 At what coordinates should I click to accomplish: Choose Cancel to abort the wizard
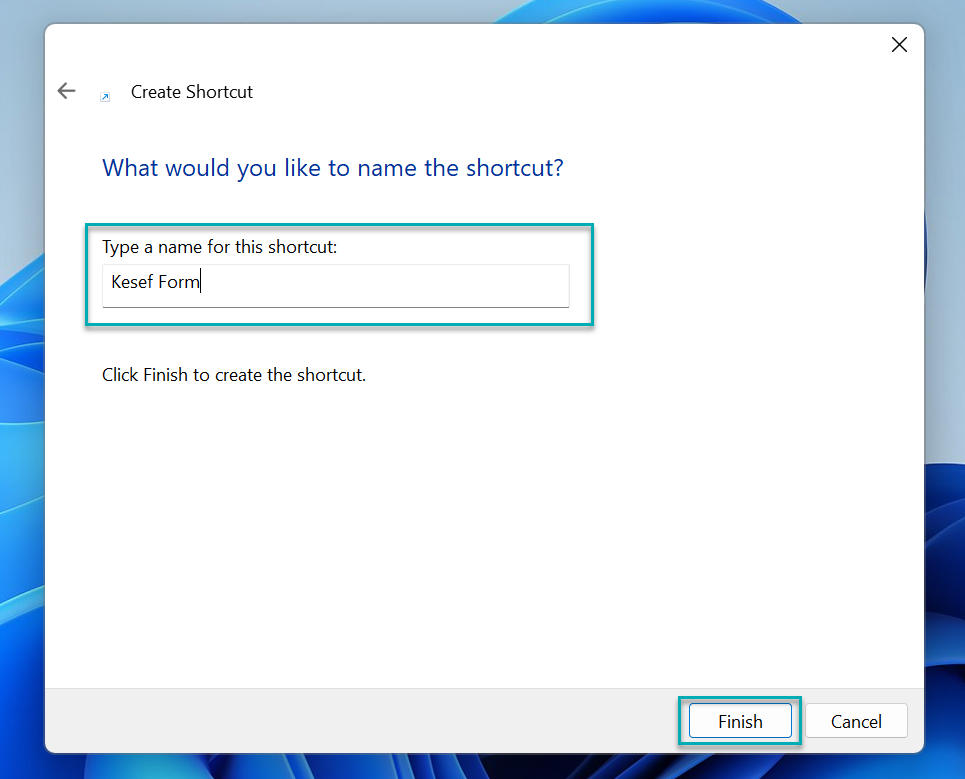click(856, 720)
